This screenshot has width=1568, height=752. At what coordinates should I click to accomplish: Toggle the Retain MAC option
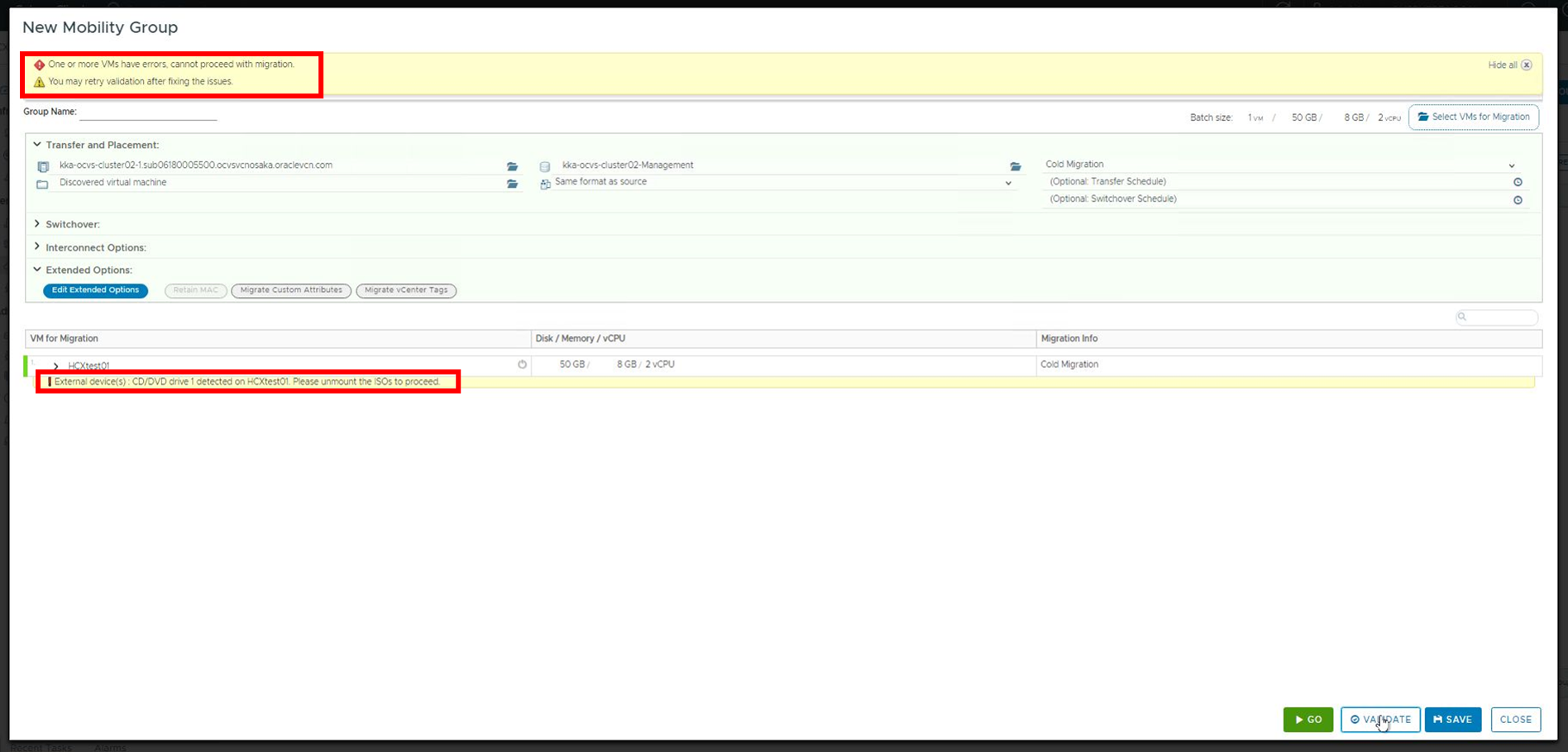[195, 290]
